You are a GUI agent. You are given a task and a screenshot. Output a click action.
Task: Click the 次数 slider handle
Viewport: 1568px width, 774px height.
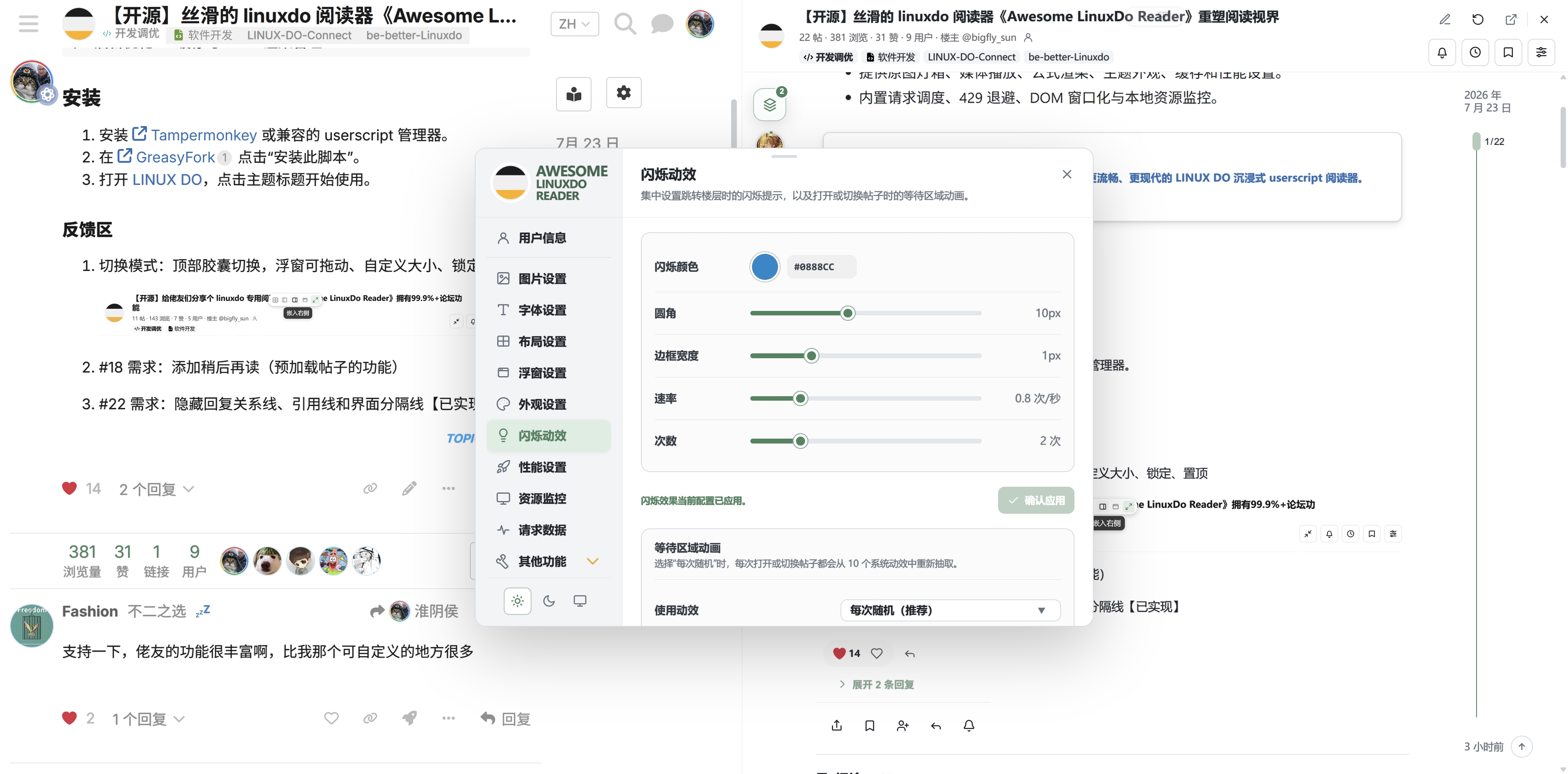pyautogui.click(x=801, y=441)
